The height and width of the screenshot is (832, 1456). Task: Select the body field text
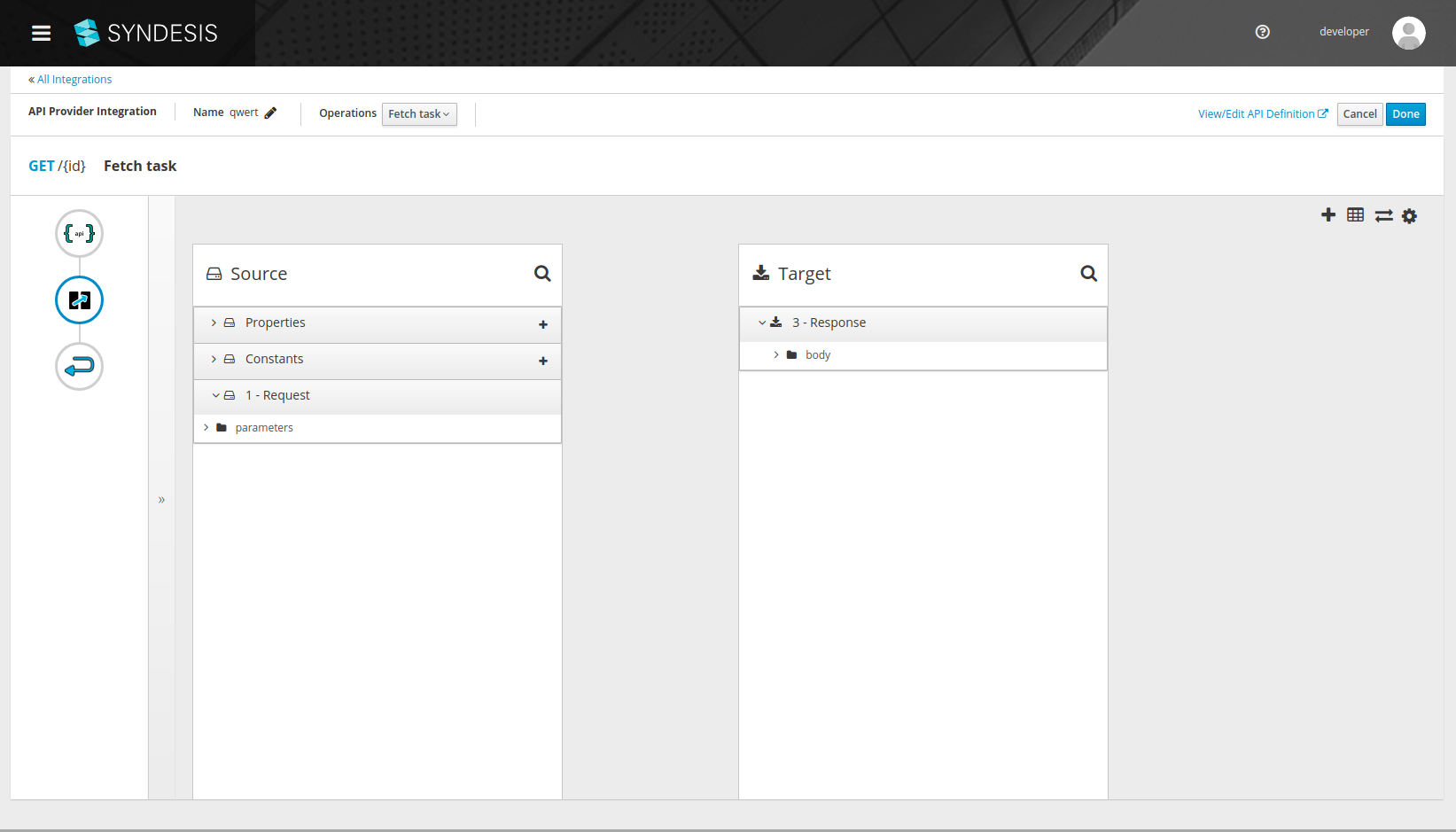pyautogui.click(x=818, y=354)
